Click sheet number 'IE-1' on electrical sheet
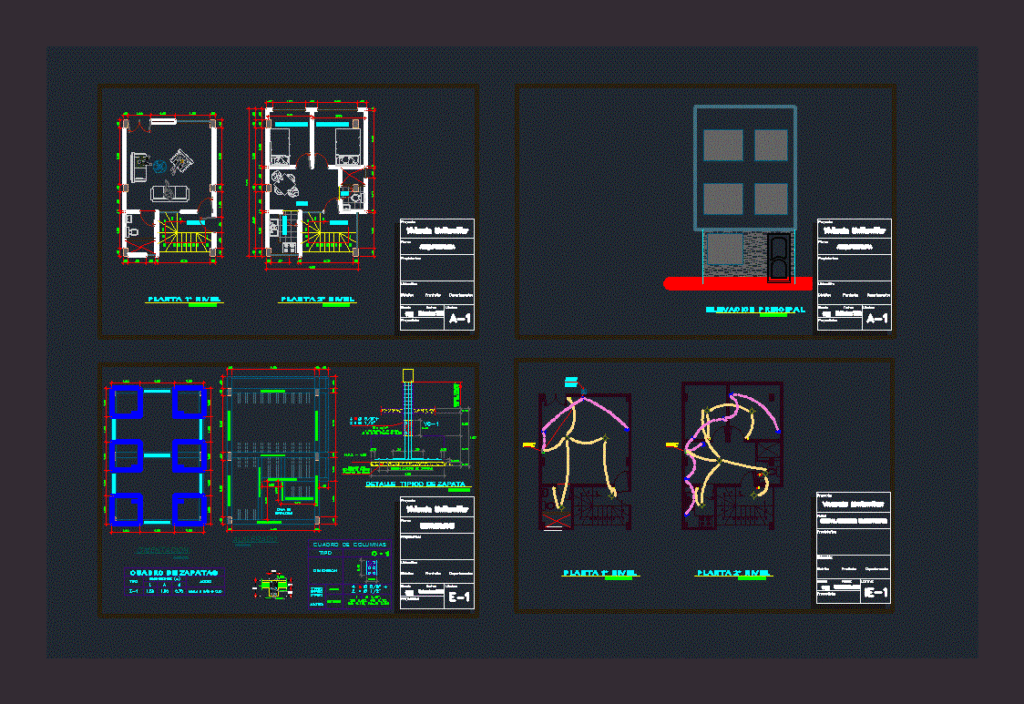Screen dimensions: 1024x704 pos(875,592)
